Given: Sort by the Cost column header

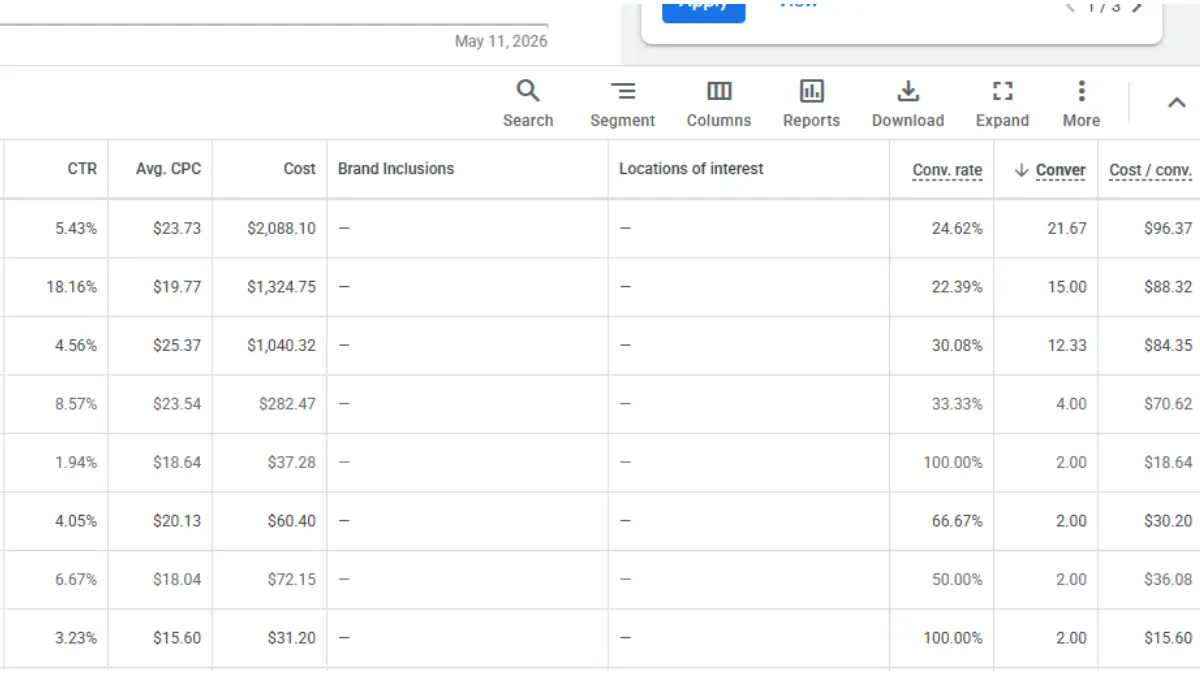Looking at the screenshot, I should click(299, 169).
